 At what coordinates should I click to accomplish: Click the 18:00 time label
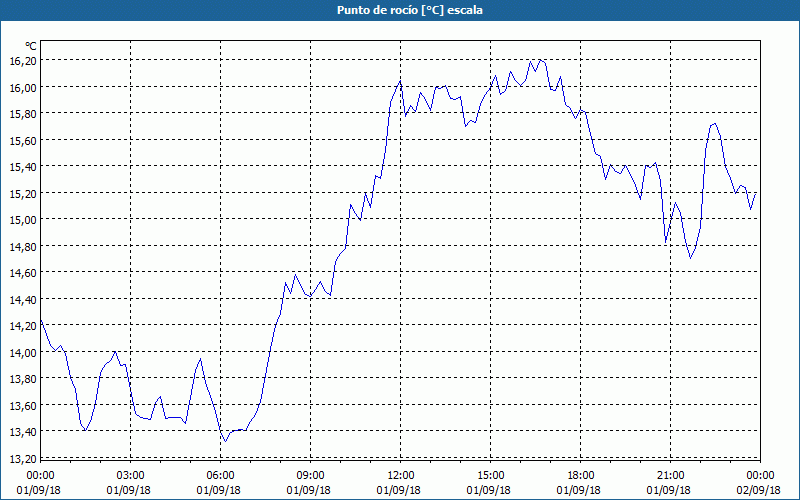click(x=581, y=476)
